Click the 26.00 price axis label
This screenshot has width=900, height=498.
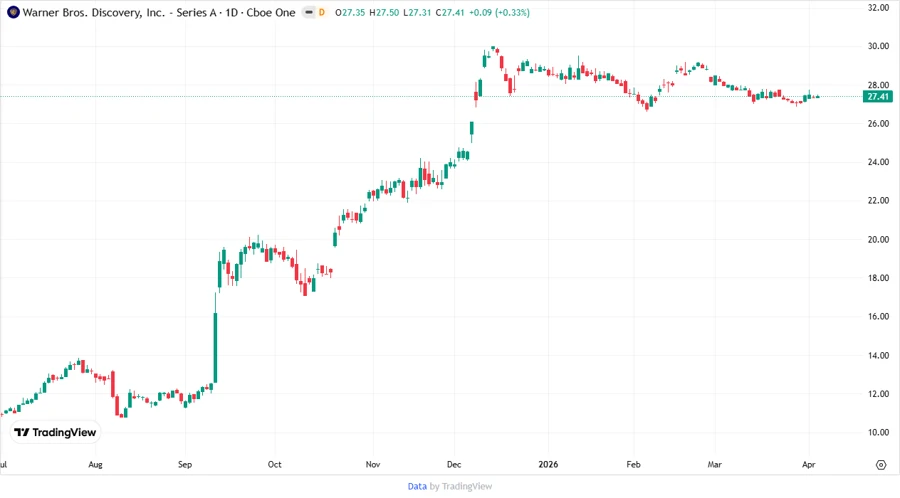[878, 123]
